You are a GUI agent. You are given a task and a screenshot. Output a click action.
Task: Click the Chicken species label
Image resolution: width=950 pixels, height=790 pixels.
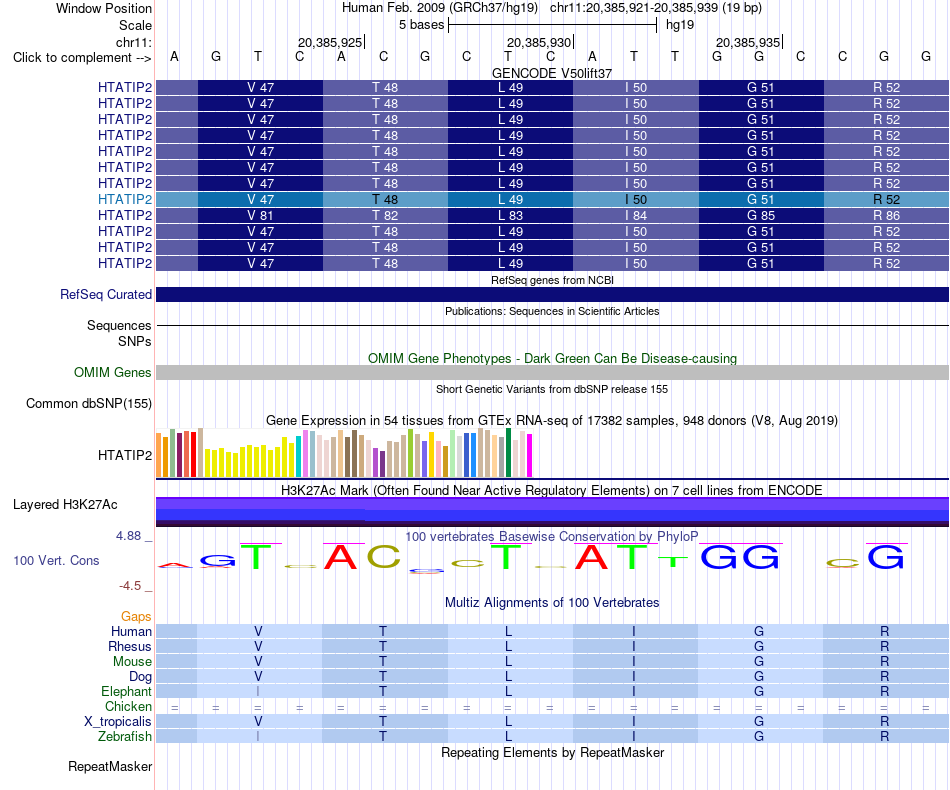pyautogui.click(x=128, y=706)
